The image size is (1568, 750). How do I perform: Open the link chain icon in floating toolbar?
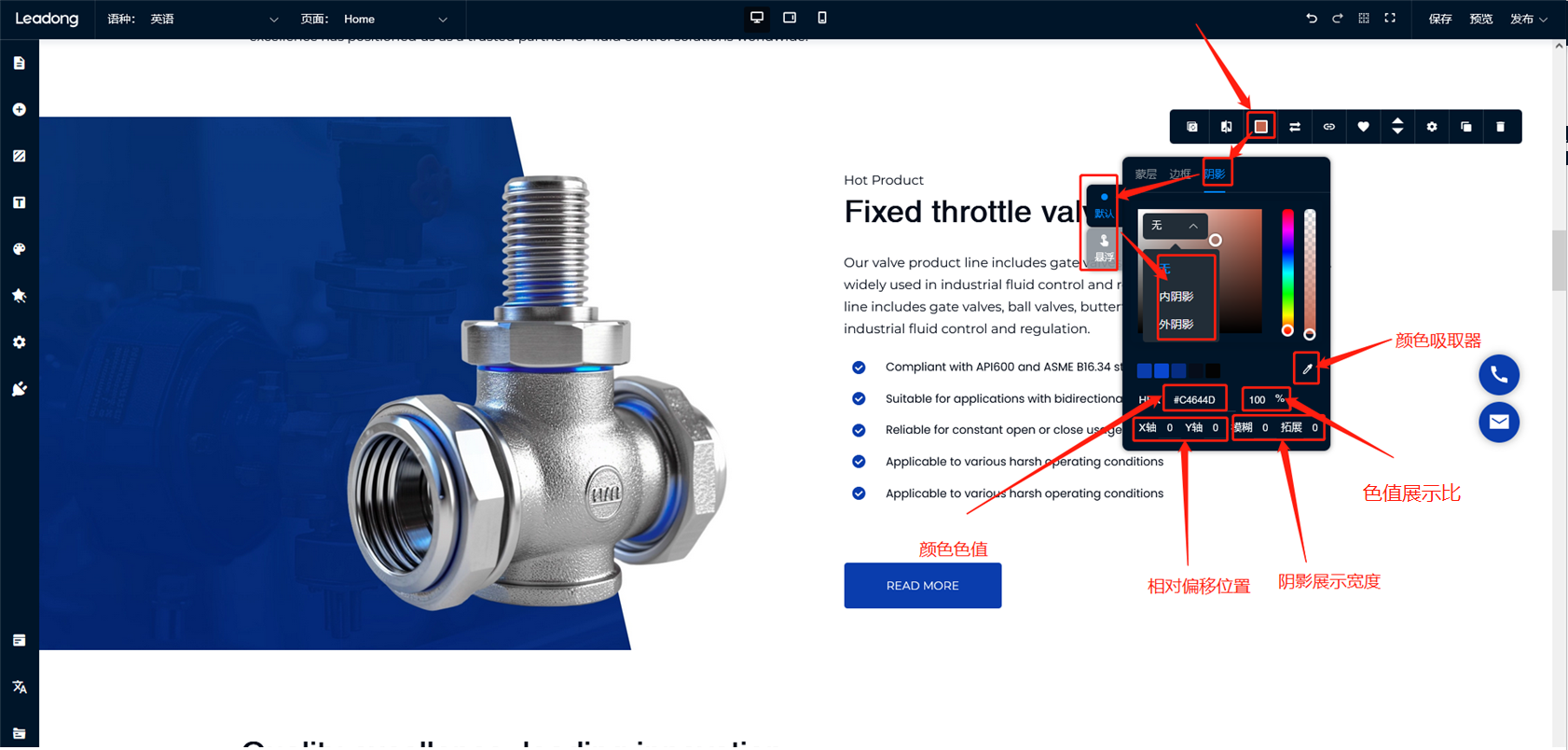tap(1328, 127)
